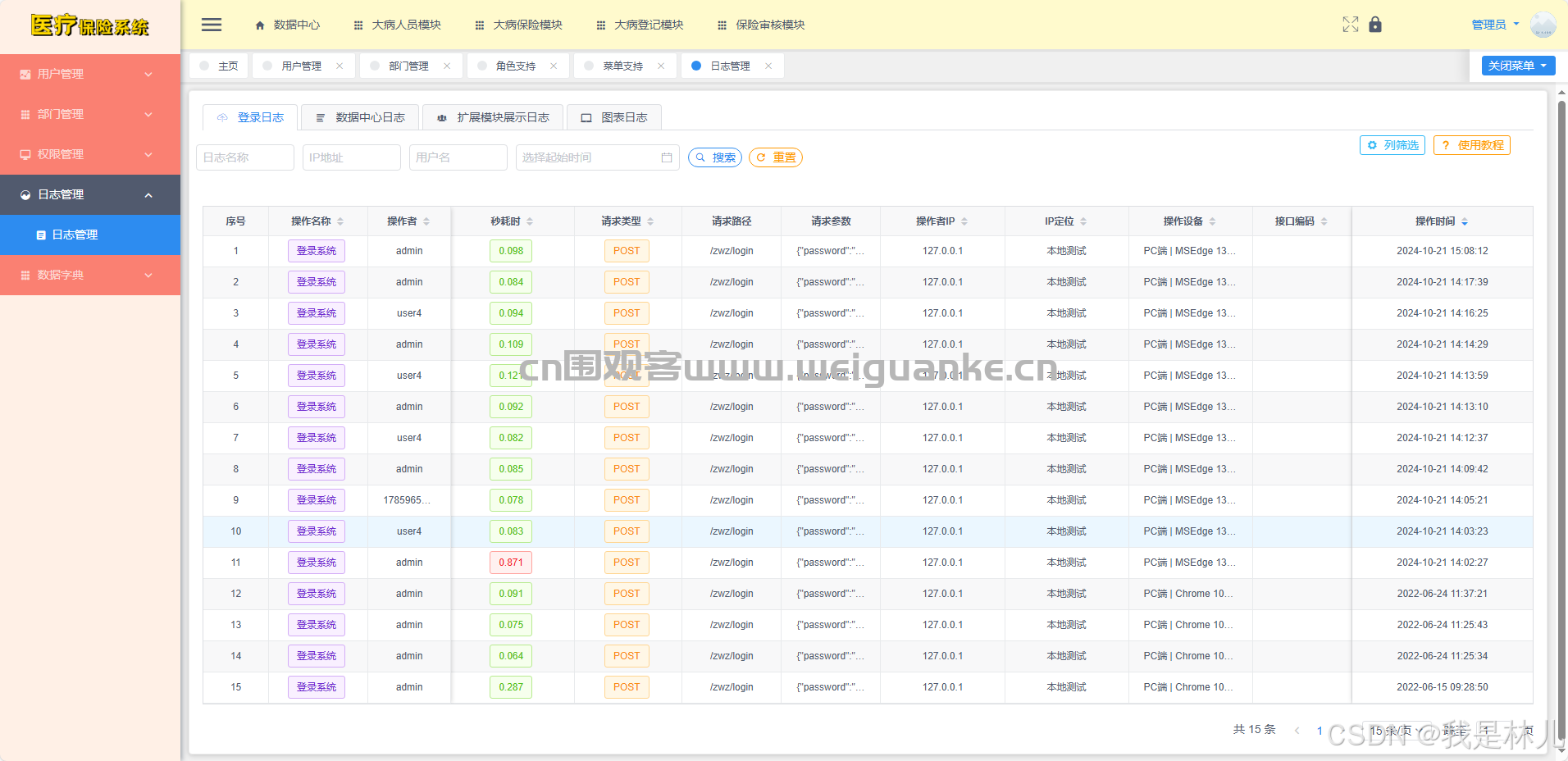The width and height of the screenshot is (1568, 761).
Task: Sort by 操作者IP column arrows
Action: [x=964, y=221]
